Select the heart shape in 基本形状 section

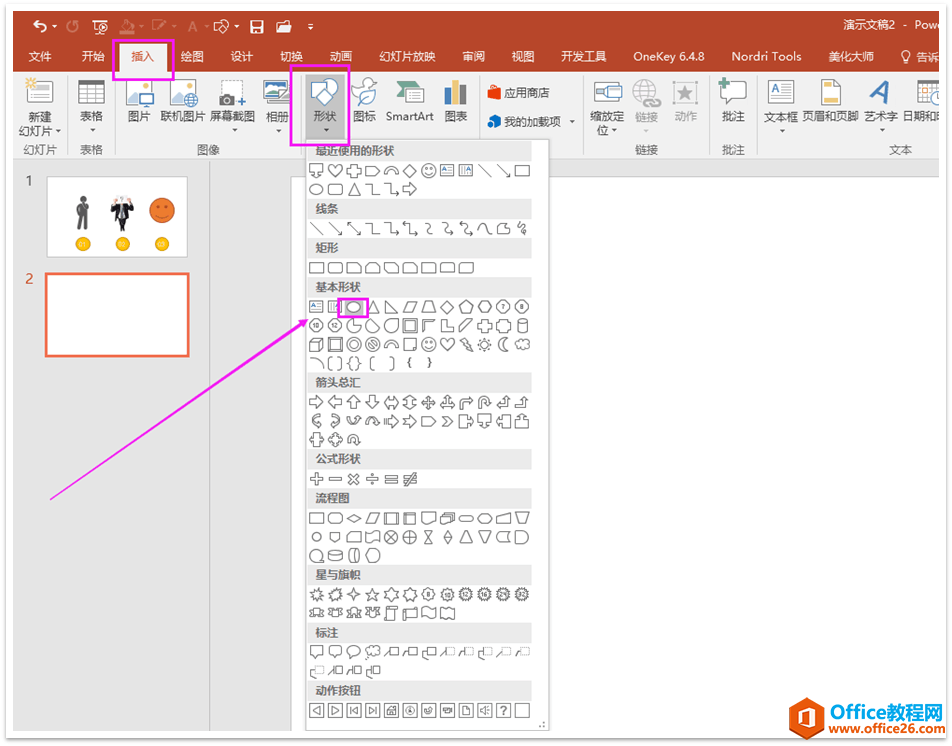coord(447,345)
